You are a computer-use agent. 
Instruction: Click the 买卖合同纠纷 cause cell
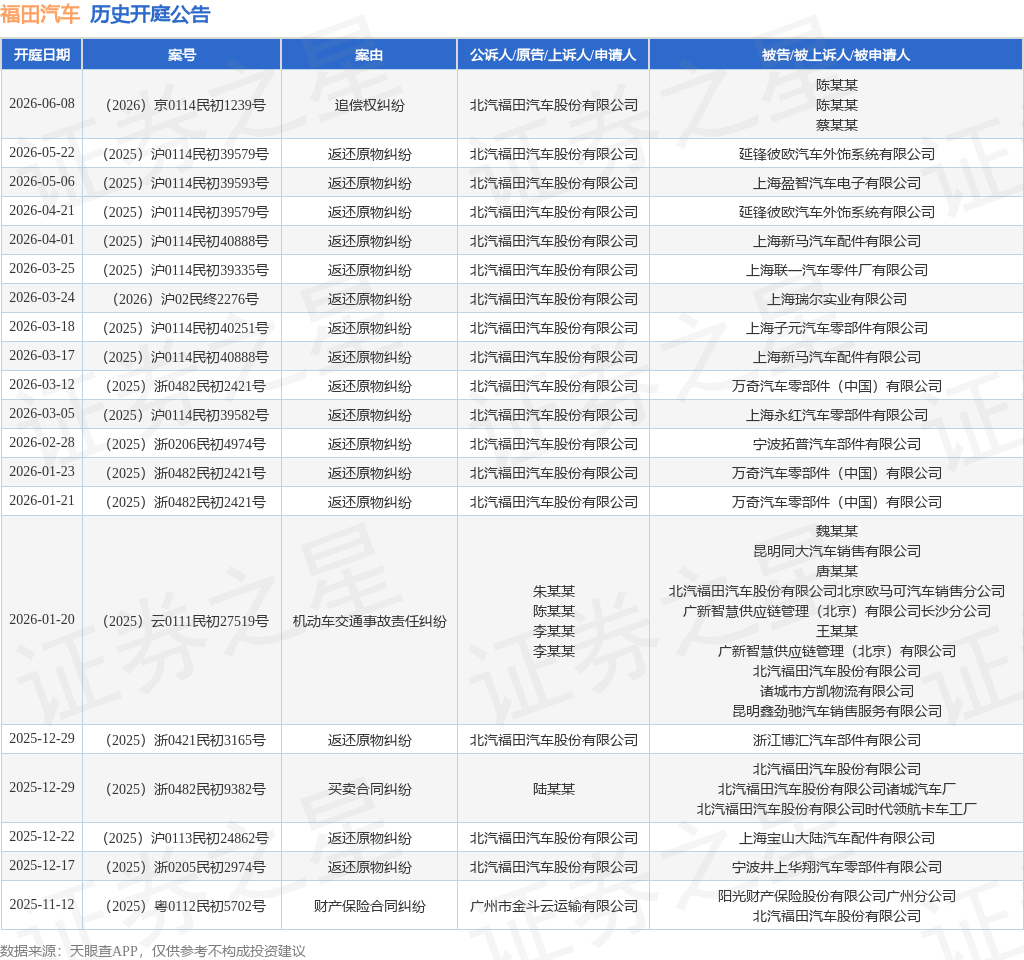pyautogui.click(x=369, y=789)
